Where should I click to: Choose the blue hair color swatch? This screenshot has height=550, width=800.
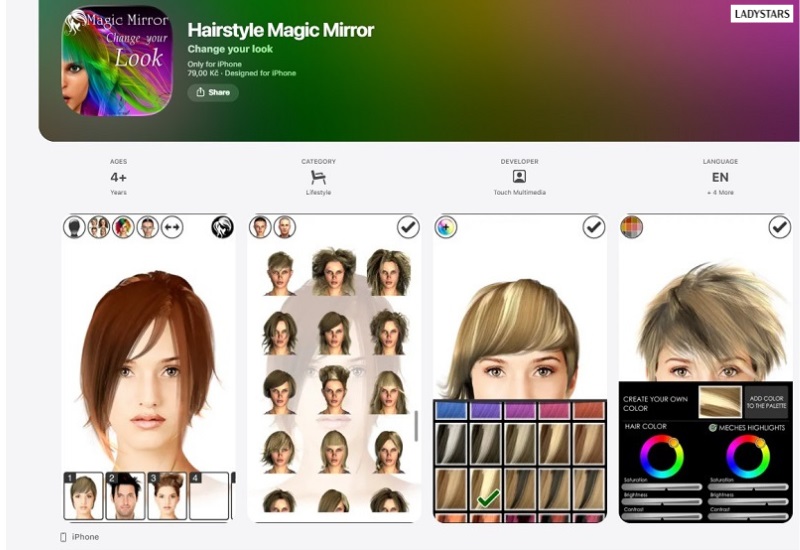coord(451,410)
